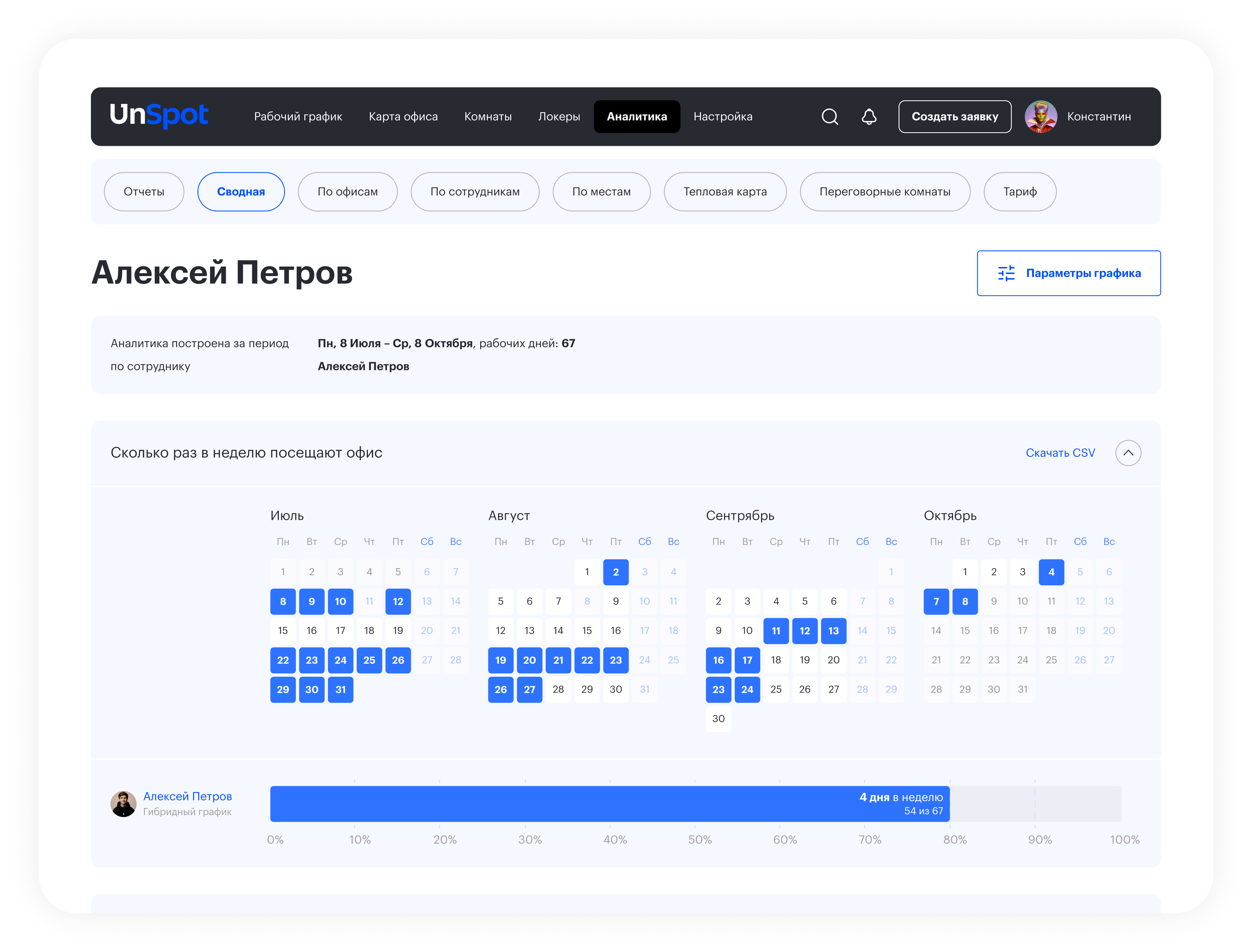The height and width of the screenshot is (952, 1252).
Task: Open Настройка in top navigation
Action: (723, 117)
